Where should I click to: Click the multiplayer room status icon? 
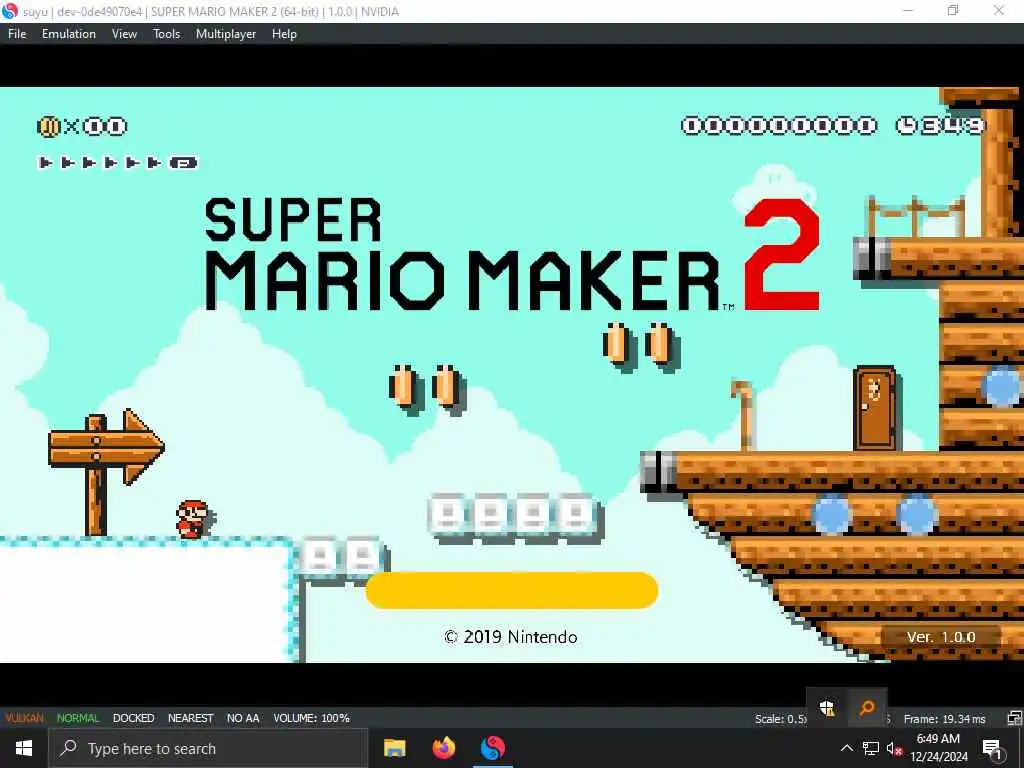tap(1014, 718)
